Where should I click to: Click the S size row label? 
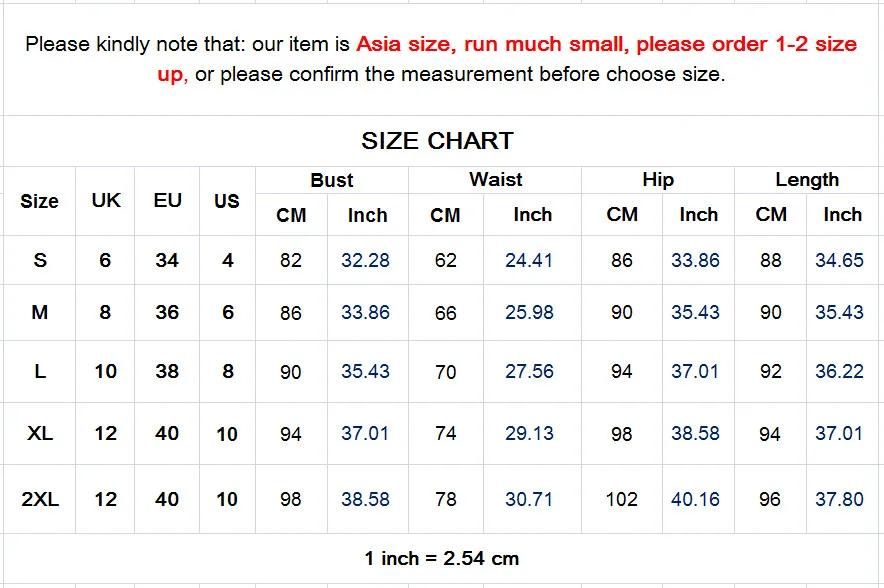pos(40,260)
